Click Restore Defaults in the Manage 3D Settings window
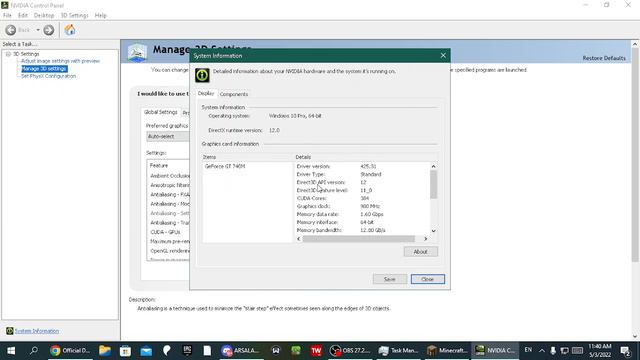This screenshot has width=640, height=360. tap(604, 58)
